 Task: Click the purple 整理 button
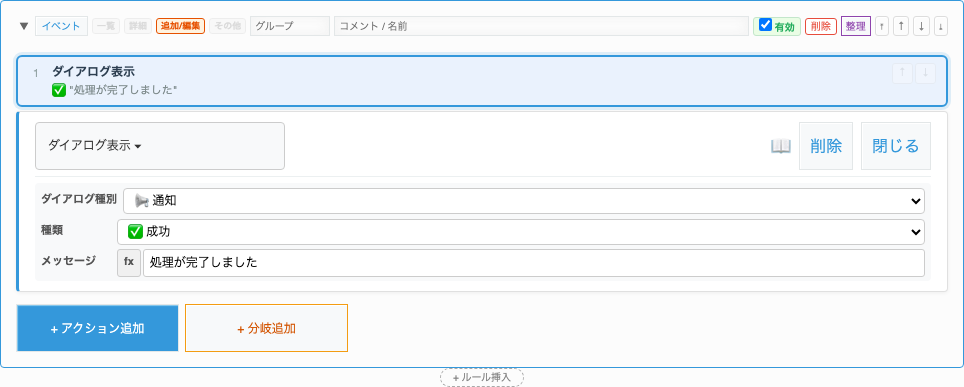(856, 26)
